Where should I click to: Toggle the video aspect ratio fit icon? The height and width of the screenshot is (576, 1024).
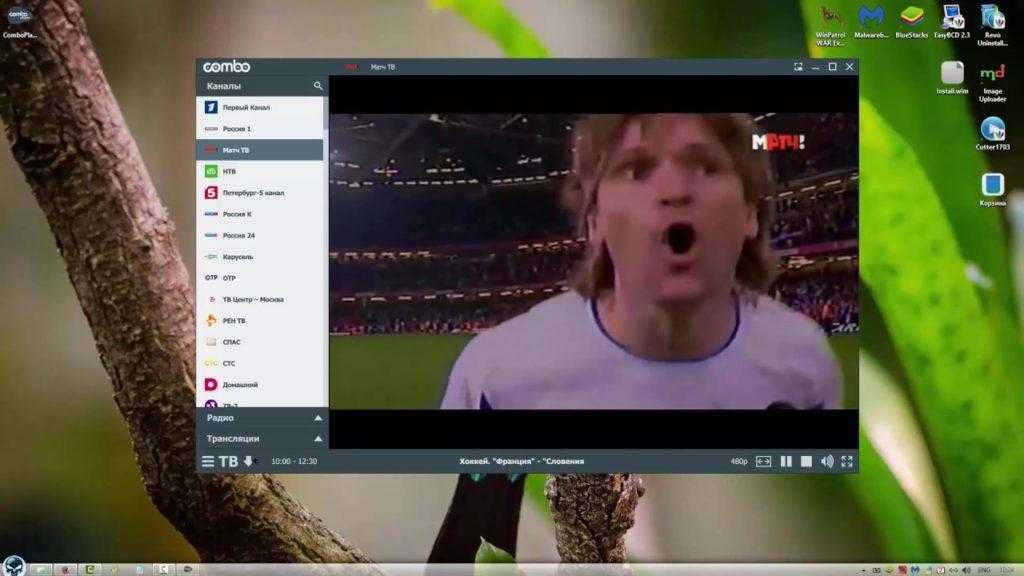764,461
